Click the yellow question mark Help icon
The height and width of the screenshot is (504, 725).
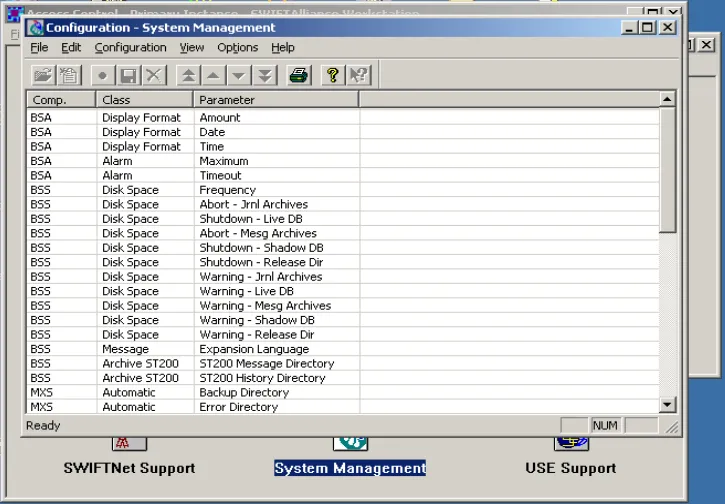tap(333, 75)
